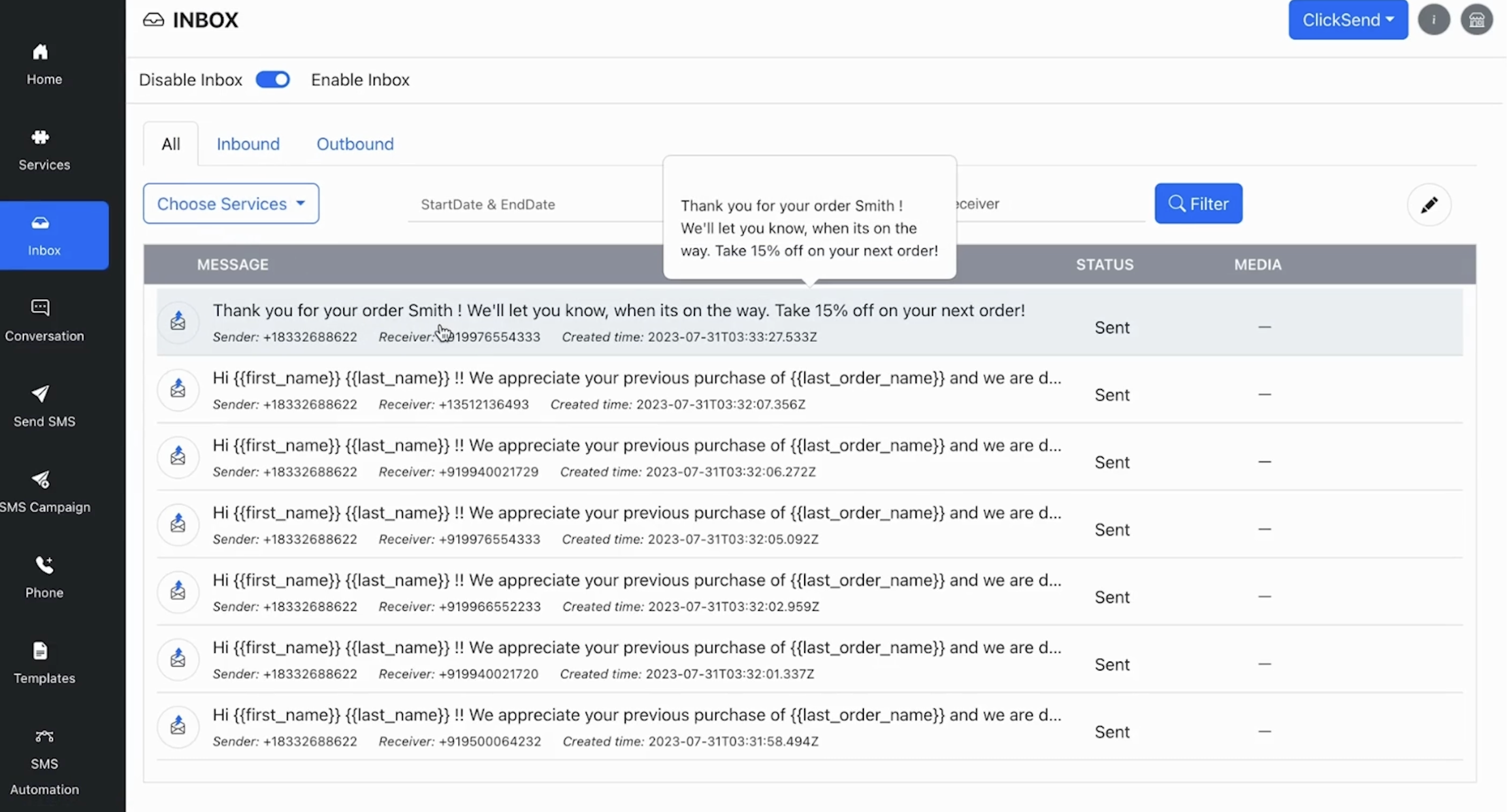Click message text sent to +919966552233
Screen dimensions: 1507x812
[636, 580]
